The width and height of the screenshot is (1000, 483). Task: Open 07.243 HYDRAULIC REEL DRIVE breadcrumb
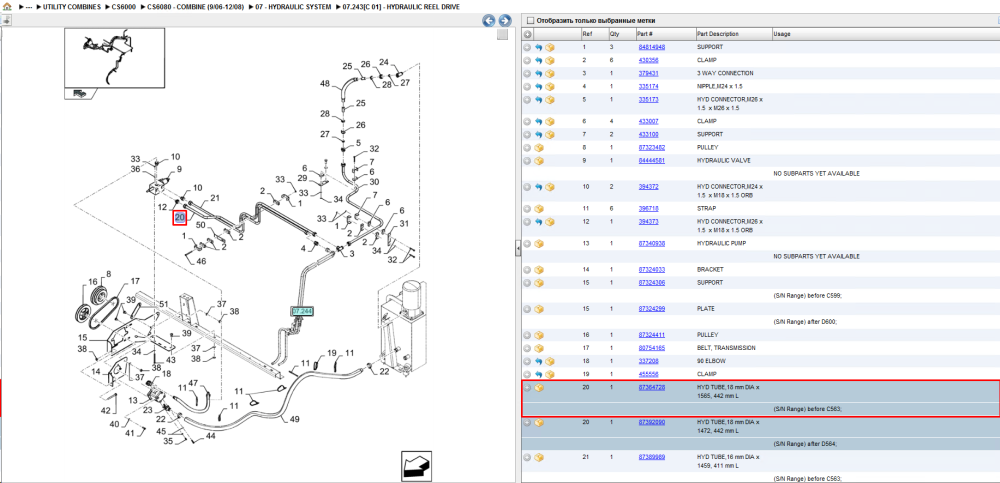(399, 7)
